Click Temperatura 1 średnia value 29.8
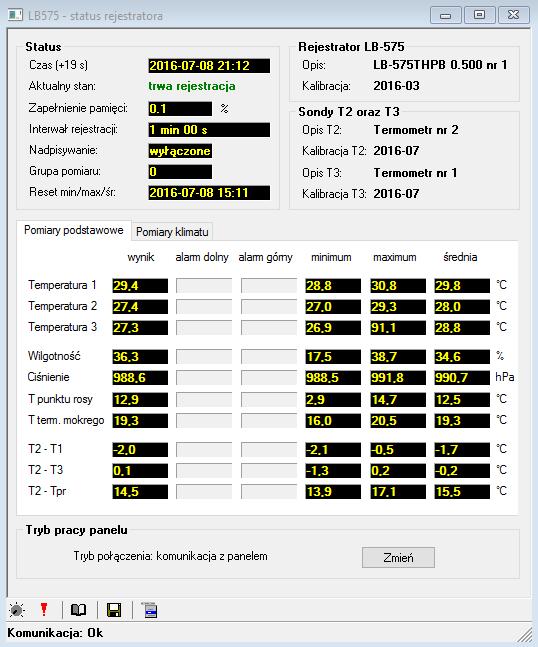Viewport: 538px width, 647px height. [x=462, y=286]
